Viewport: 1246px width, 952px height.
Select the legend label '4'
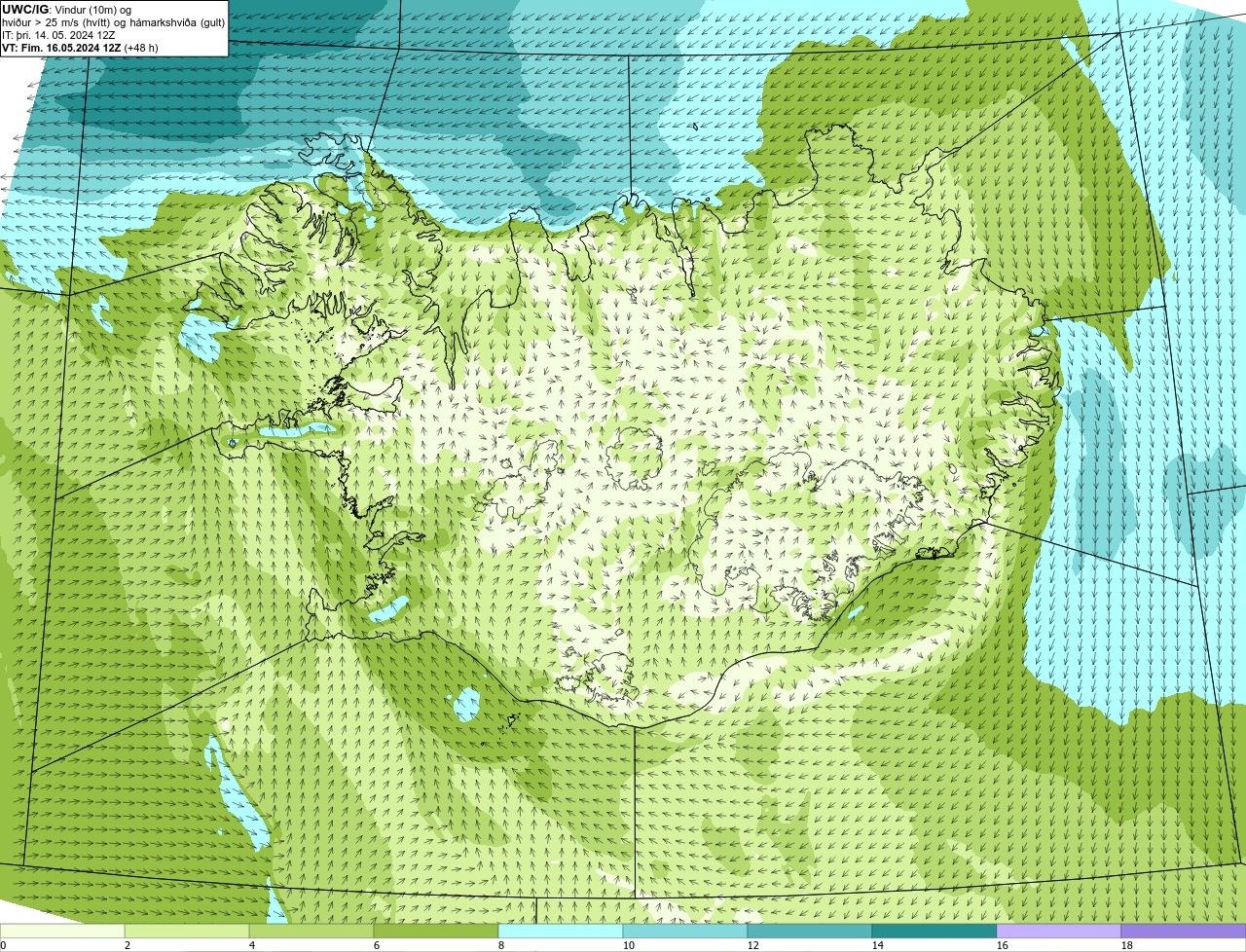click(252, 945)
